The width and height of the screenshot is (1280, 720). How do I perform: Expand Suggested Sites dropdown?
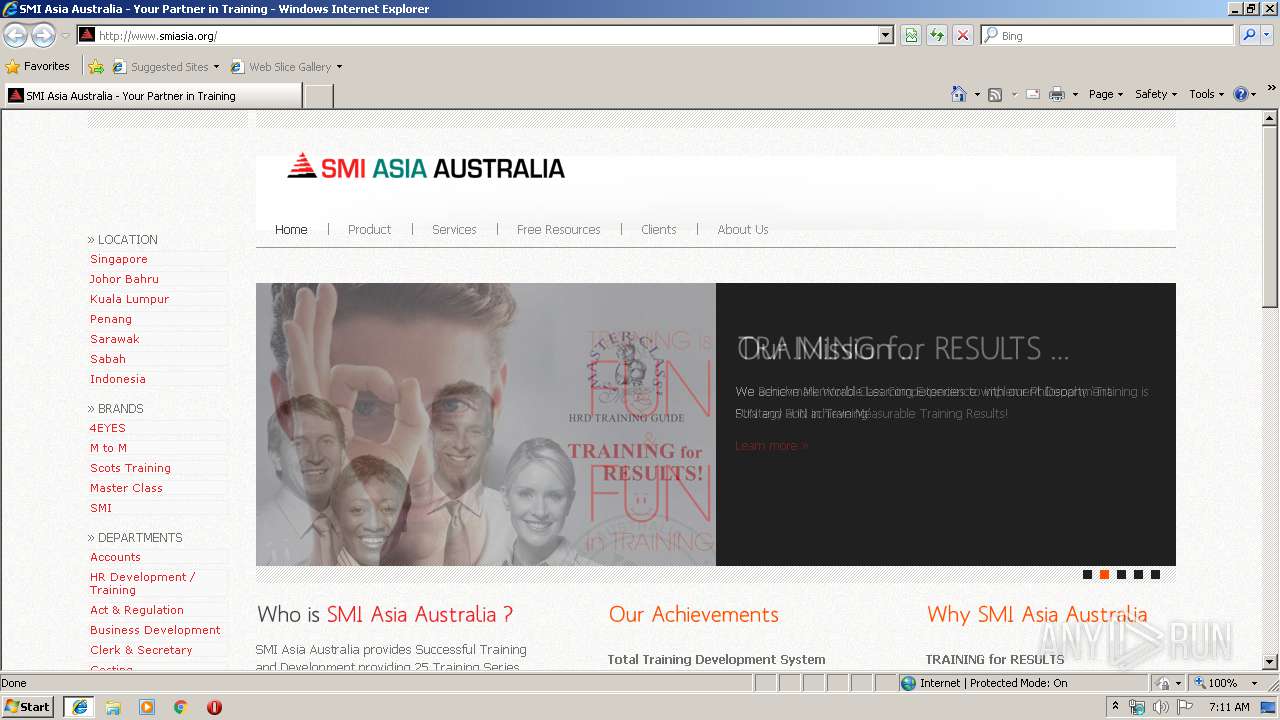point(215,67)
